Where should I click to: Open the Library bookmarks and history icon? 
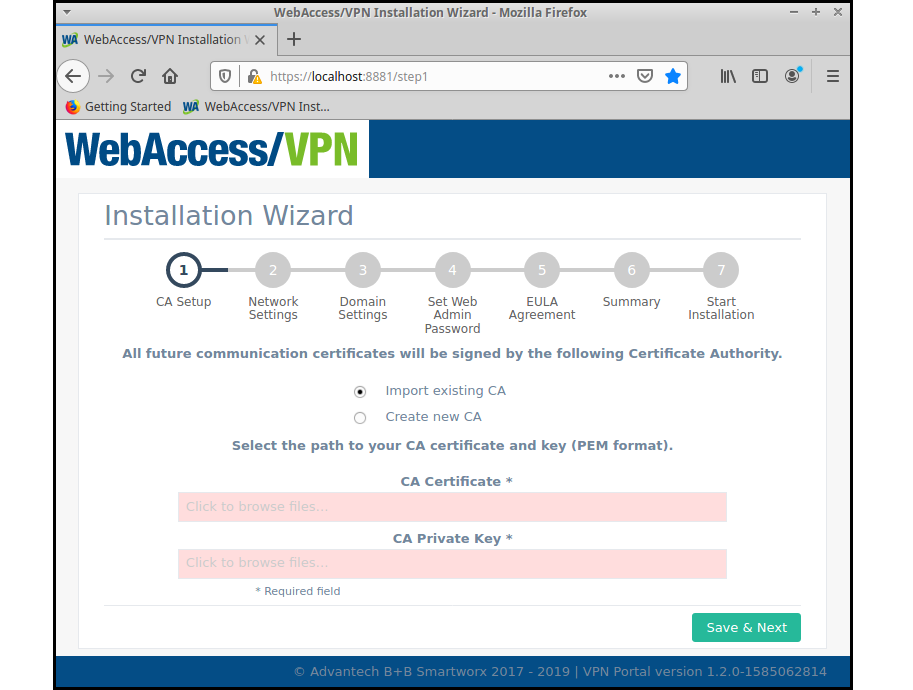(x=728, y=76)
